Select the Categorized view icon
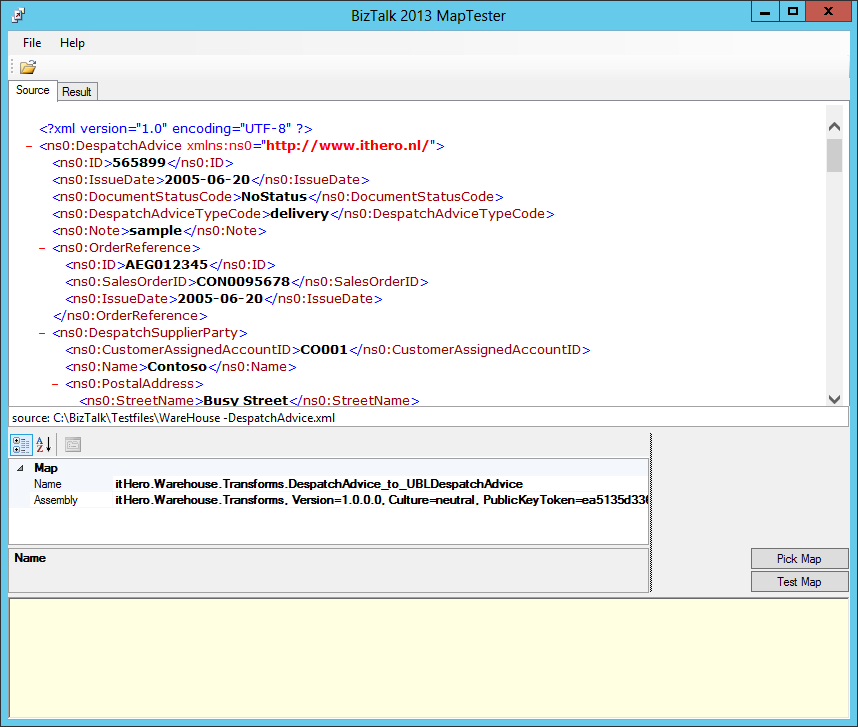This screenshot has width=858, height=727. click(21, 445)
